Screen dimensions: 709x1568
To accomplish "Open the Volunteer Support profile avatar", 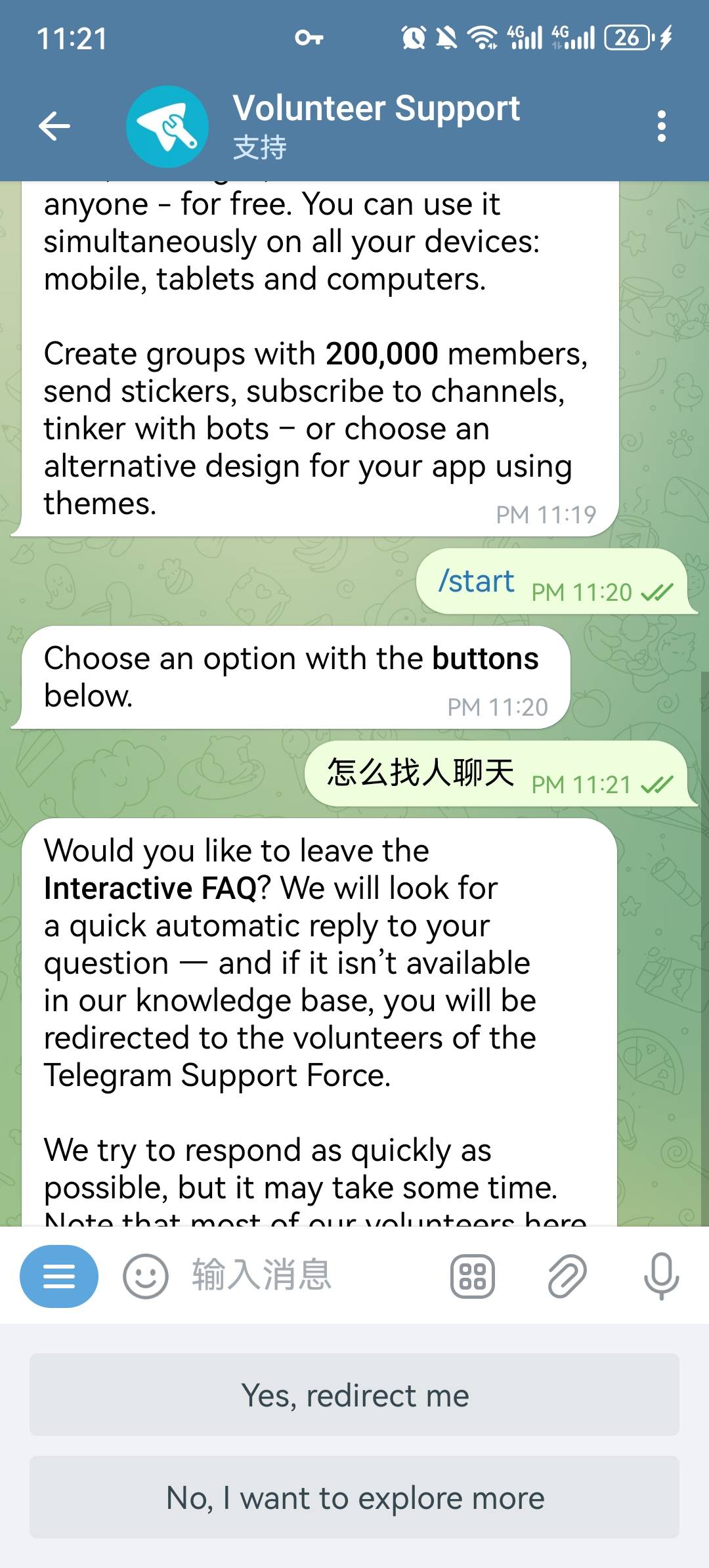I will coord(167,127).
